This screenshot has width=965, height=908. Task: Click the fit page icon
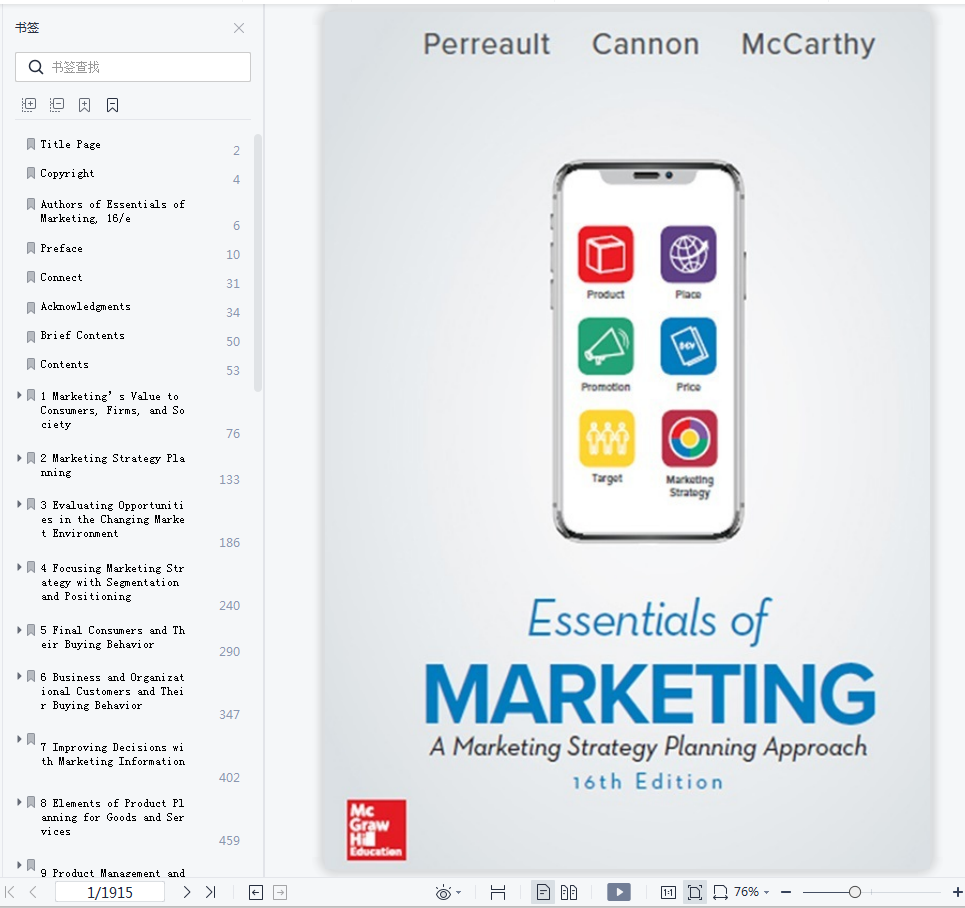(695, 892)
